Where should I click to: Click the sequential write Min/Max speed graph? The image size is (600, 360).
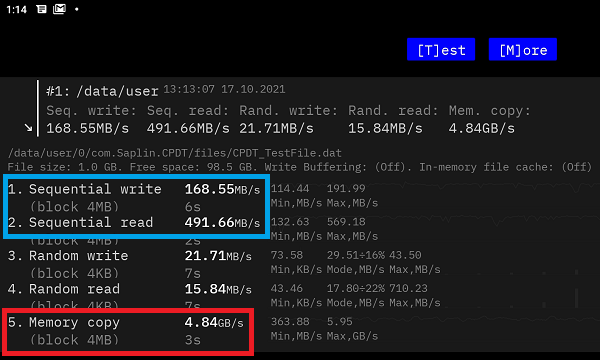[432, 195]
